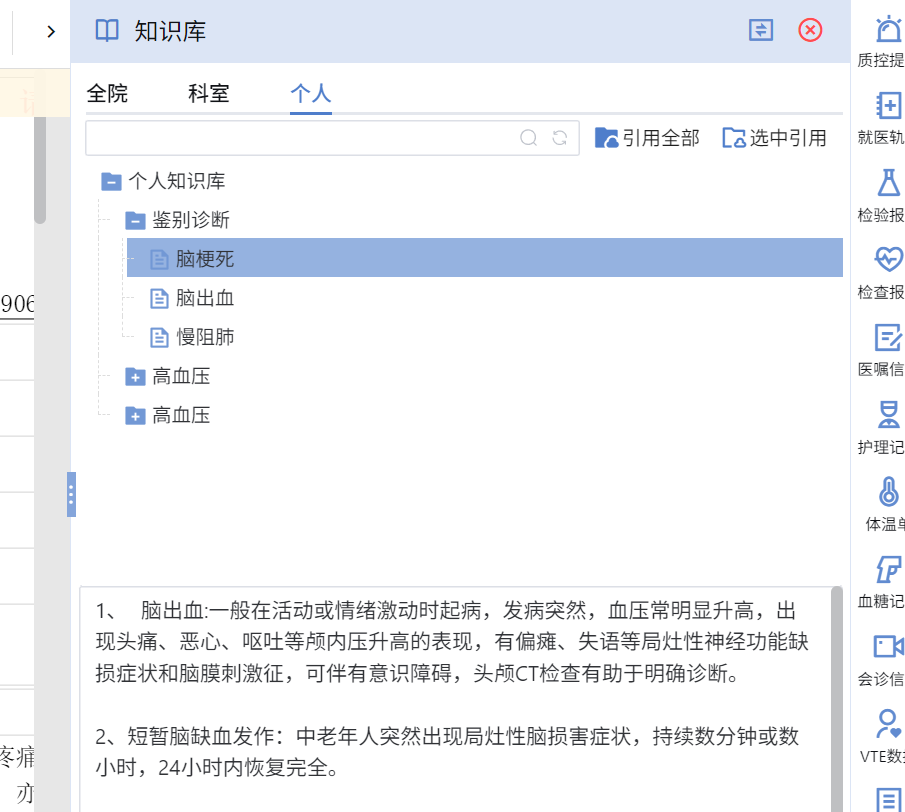Click the 引用全部 button

coord(647,138)
